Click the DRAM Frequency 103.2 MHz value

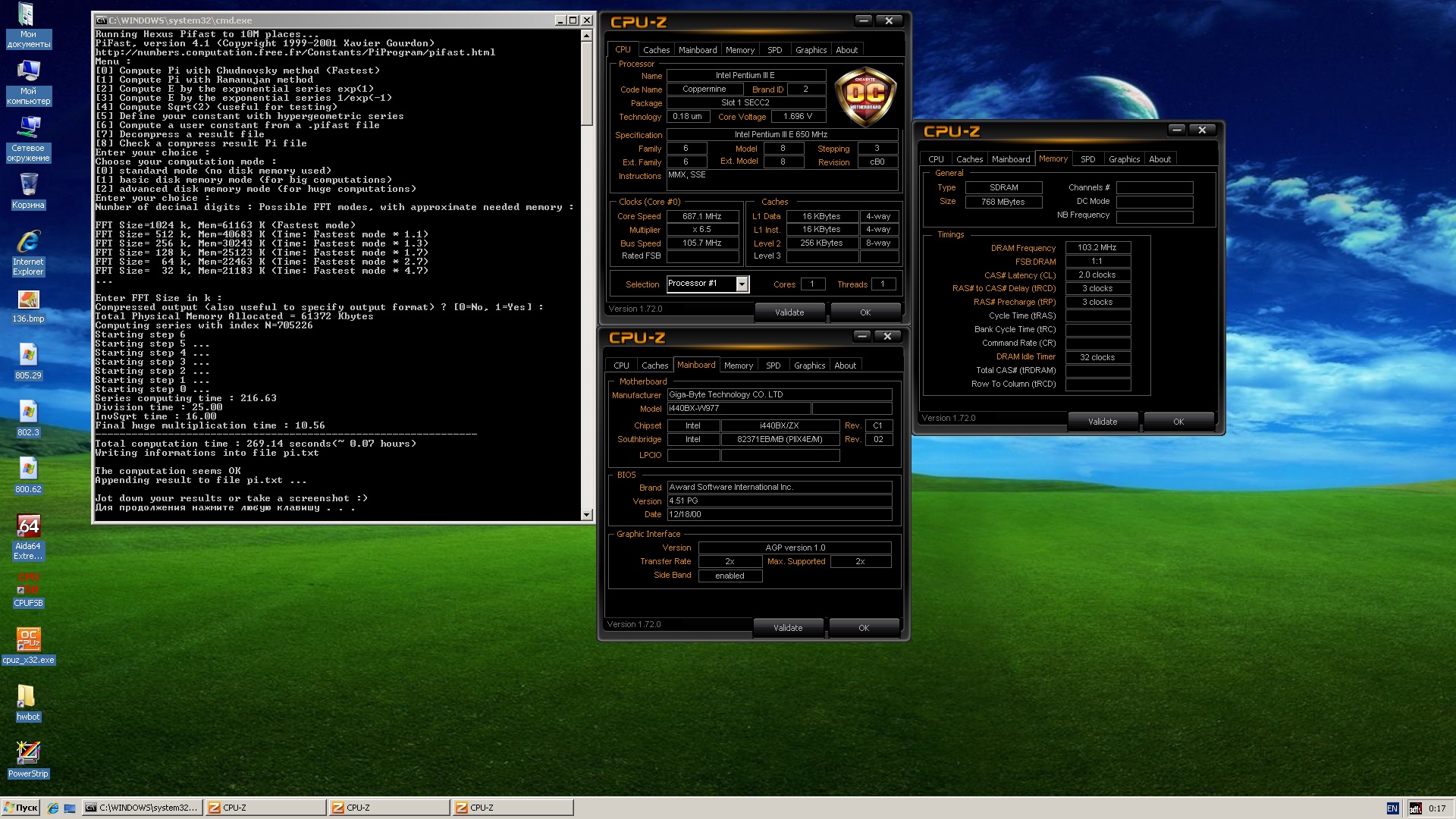(x=1097, y=248)
